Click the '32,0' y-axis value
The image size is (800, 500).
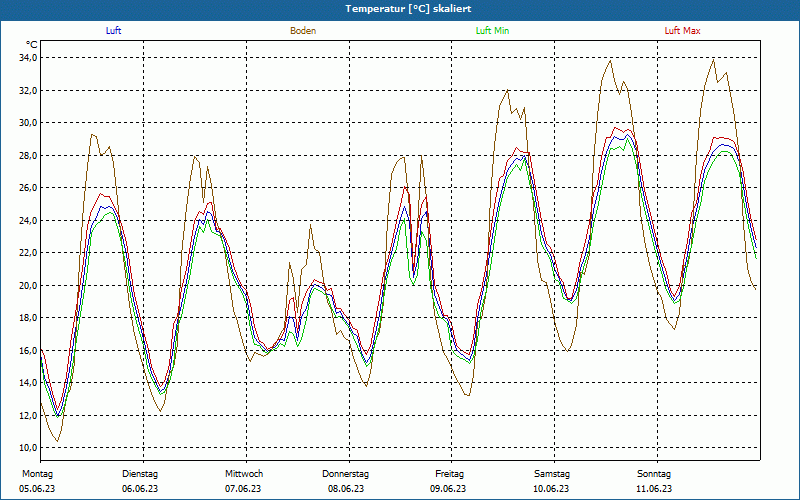click(x=28, y=90)
